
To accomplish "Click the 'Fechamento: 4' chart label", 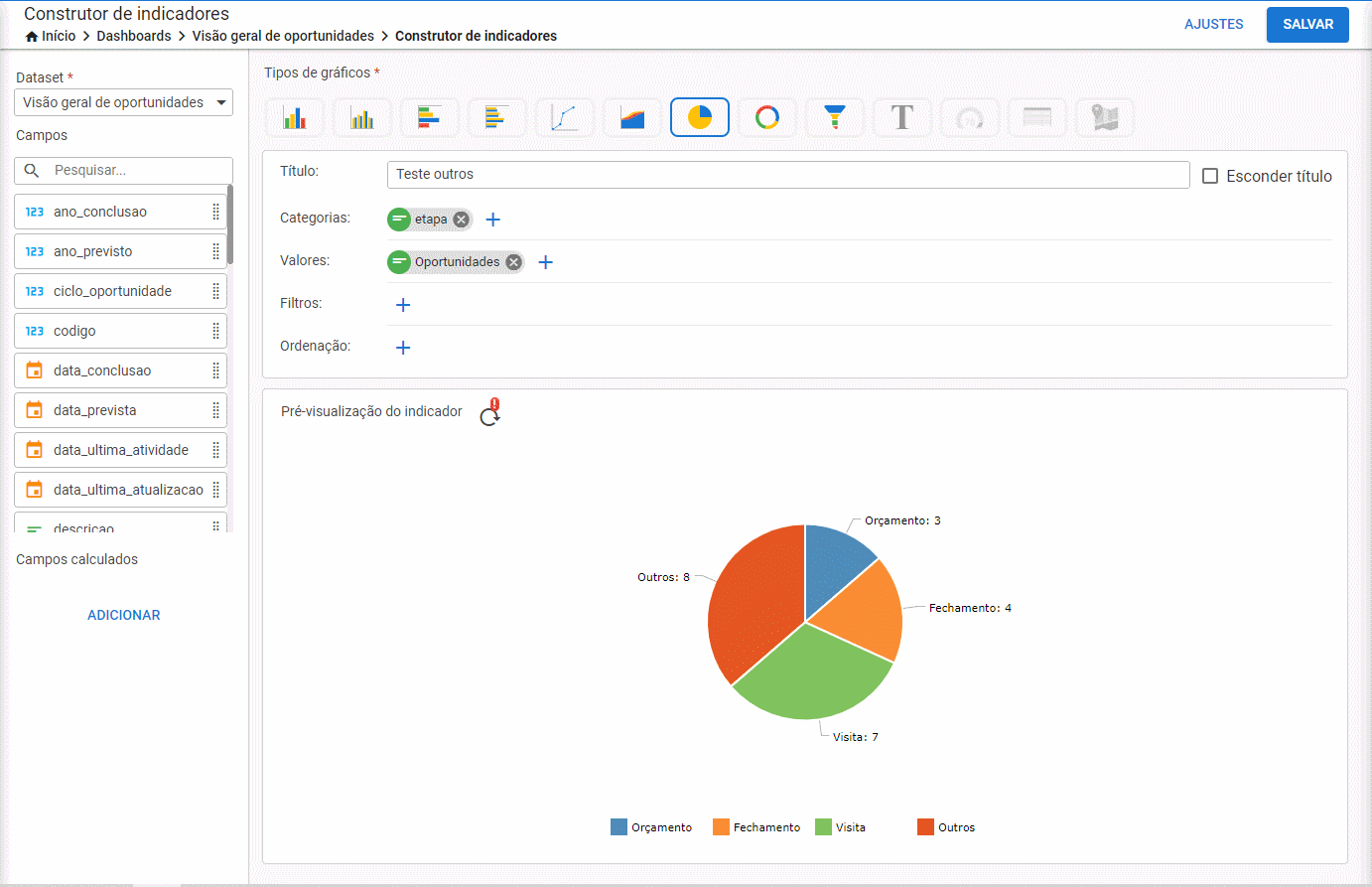I will click(970, 608).
